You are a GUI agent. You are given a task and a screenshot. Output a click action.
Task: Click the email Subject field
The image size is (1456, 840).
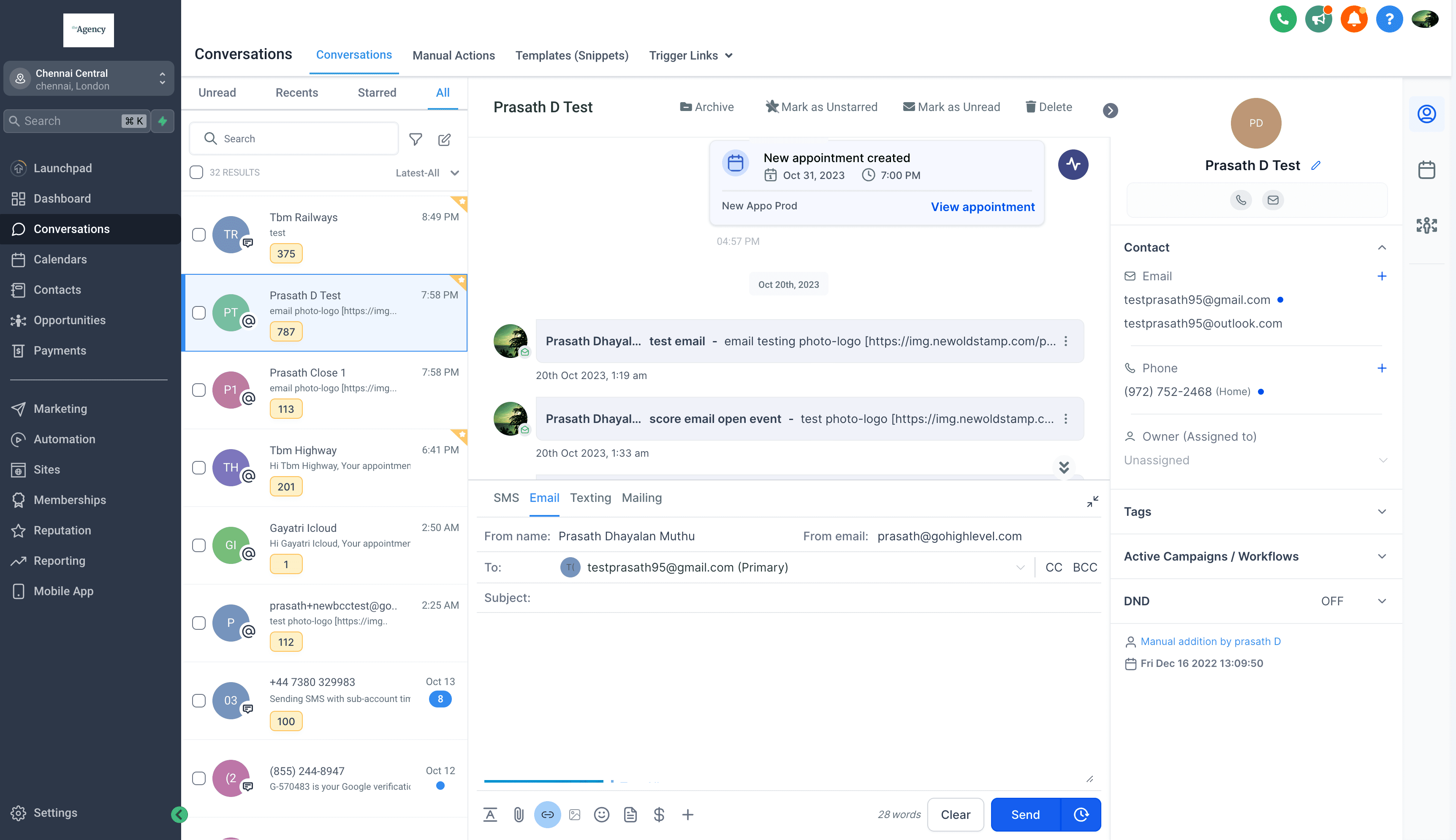pyautogui.click(x=789, y=598)
